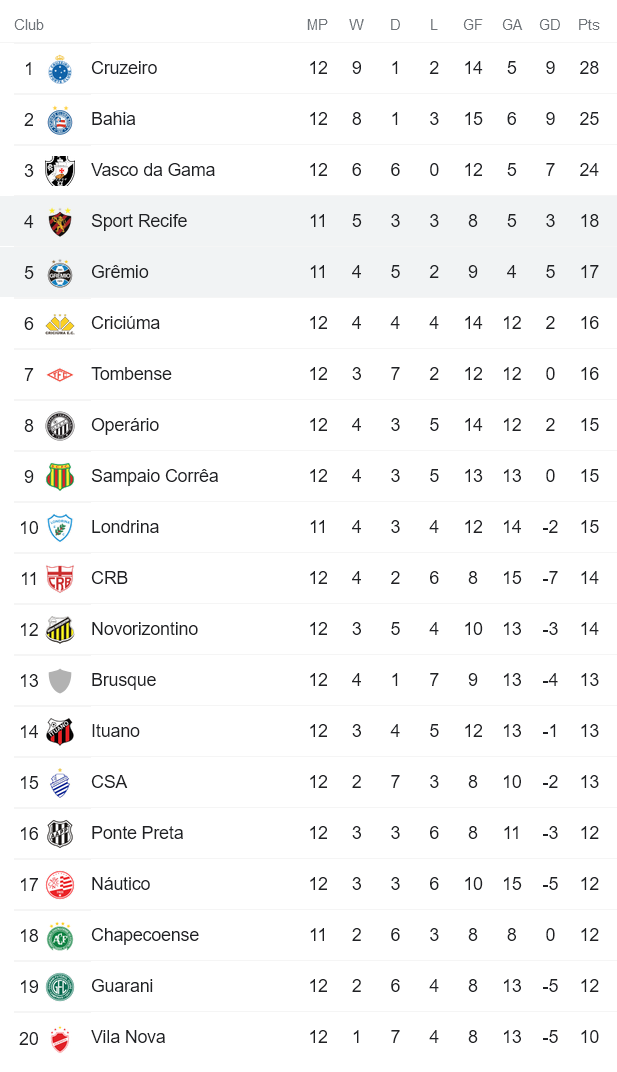Click the MP column header
617x1072 pixels.
pos(317,25)
